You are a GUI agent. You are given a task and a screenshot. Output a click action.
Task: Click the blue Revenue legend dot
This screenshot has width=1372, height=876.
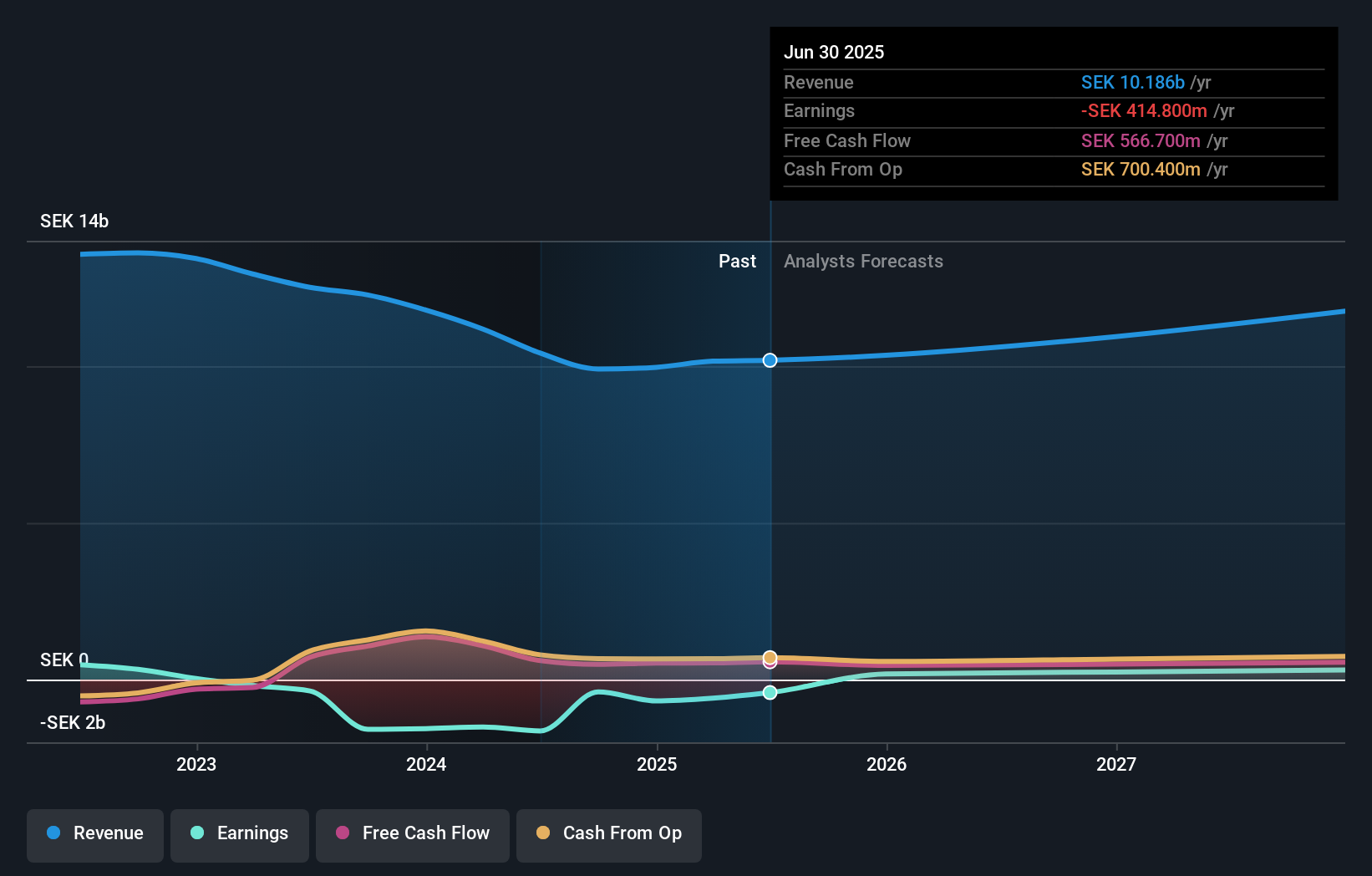click(53, 833)
